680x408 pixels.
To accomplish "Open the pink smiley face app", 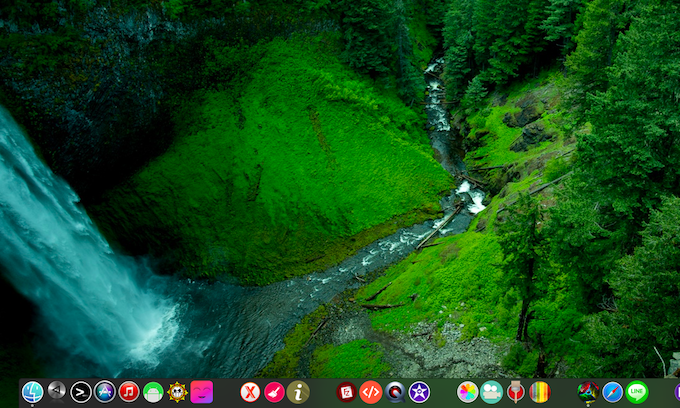I will [202, 392].
